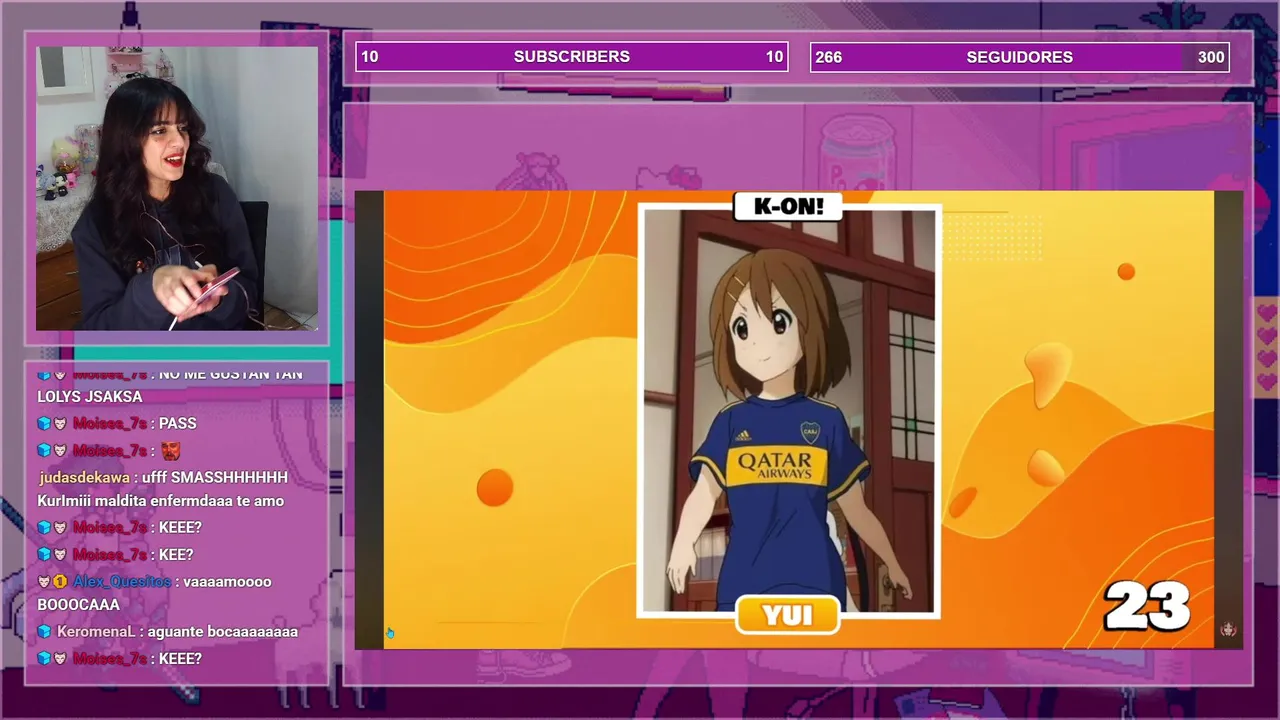Open KeromenaL chat username

point(96,632)
